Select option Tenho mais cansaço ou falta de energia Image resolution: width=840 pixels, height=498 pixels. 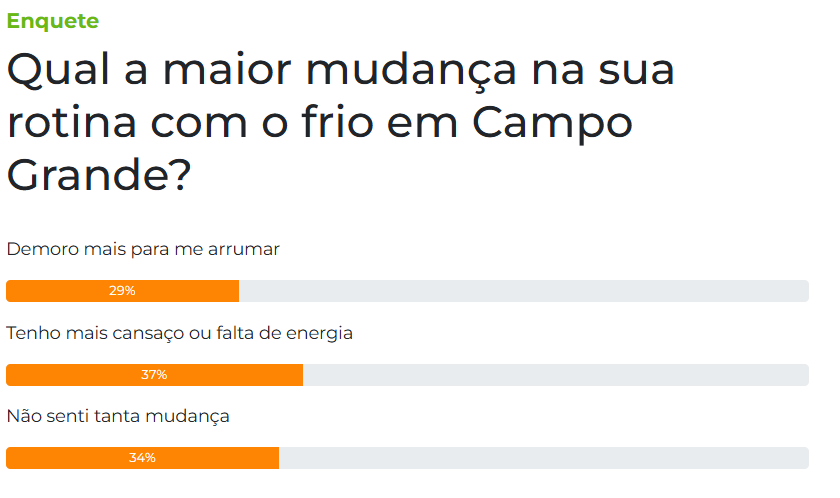(x=179, y=333)
